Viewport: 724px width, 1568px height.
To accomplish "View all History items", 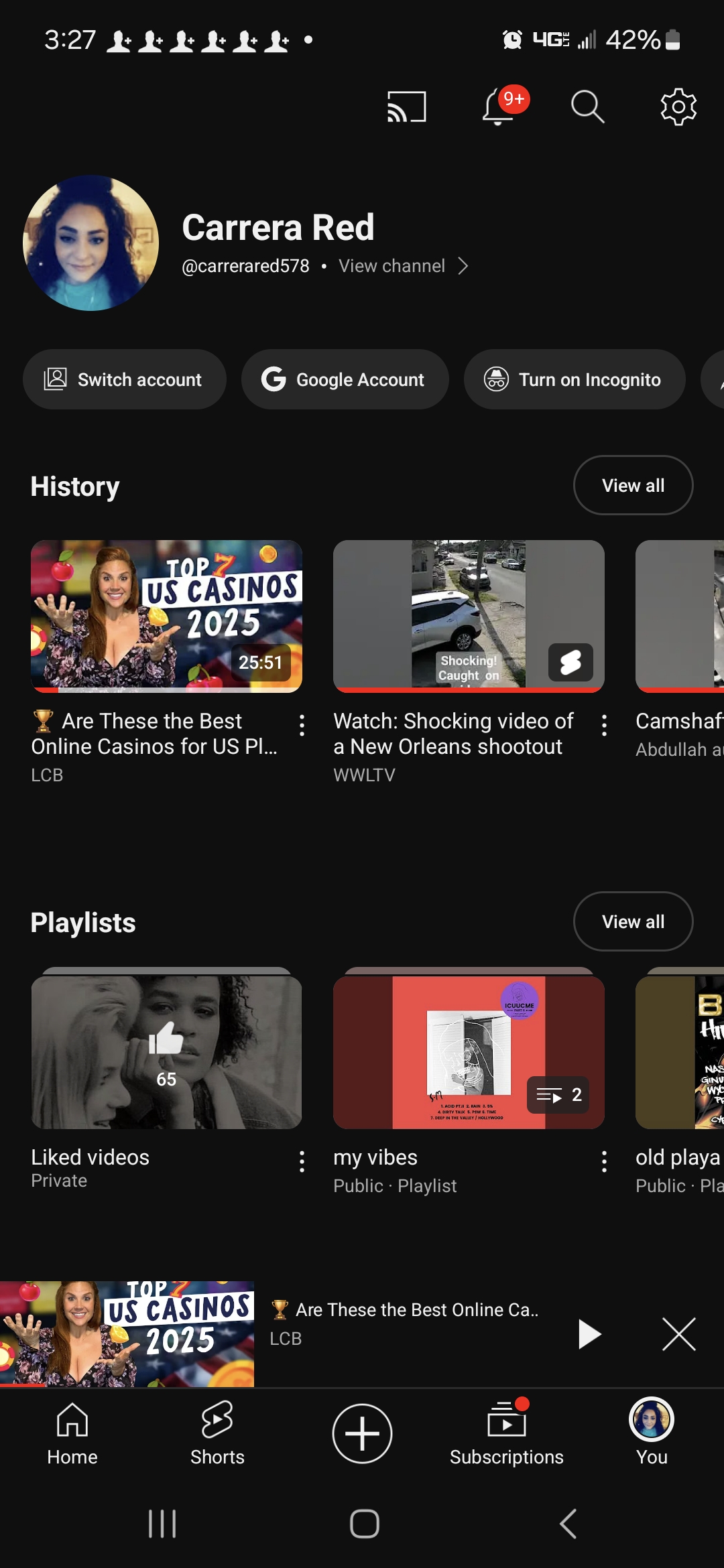I will tap(633, 485).
